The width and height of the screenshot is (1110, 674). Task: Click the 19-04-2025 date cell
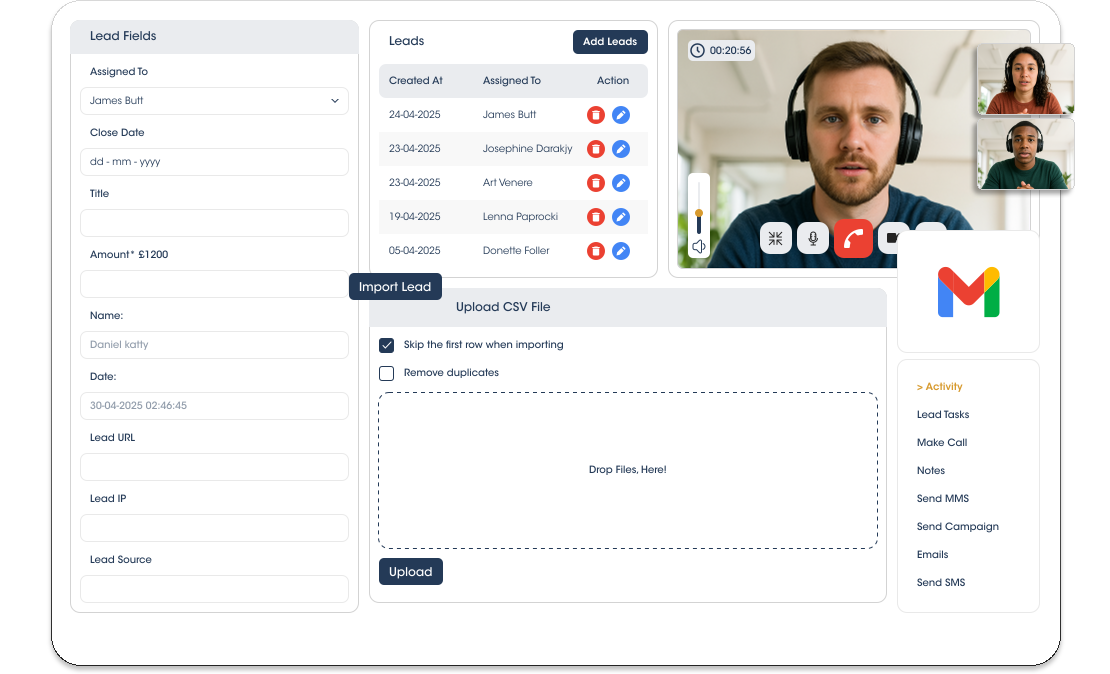[415, 217]
